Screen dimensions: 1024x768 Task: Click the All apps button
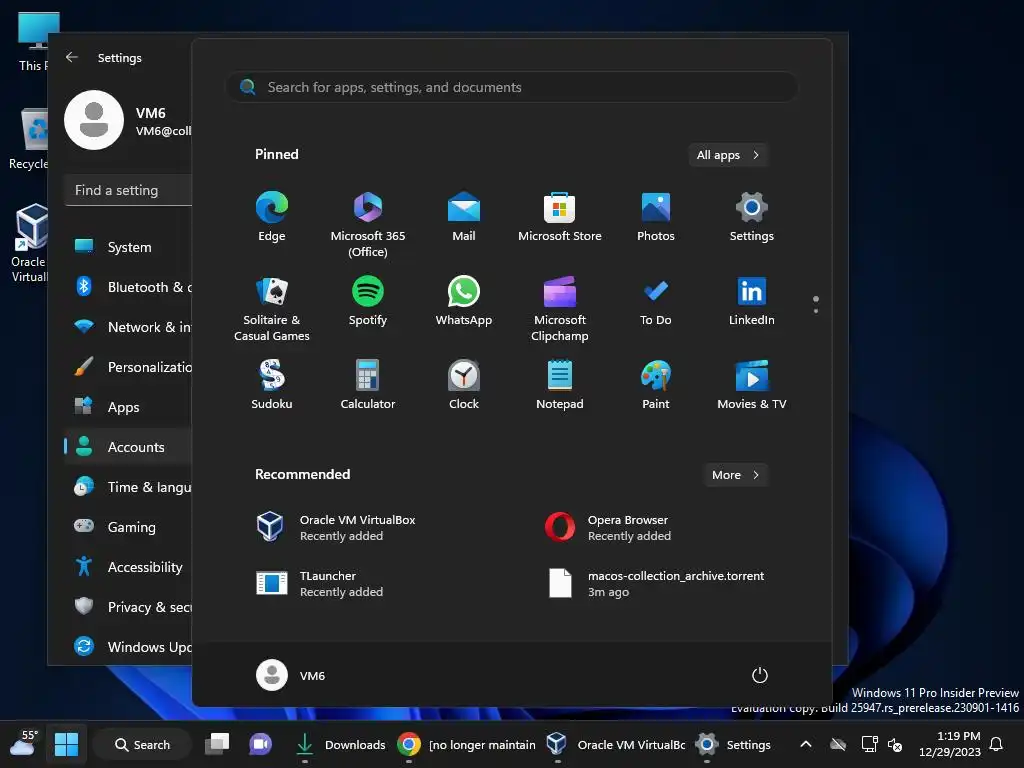click(x=728, y=155)
